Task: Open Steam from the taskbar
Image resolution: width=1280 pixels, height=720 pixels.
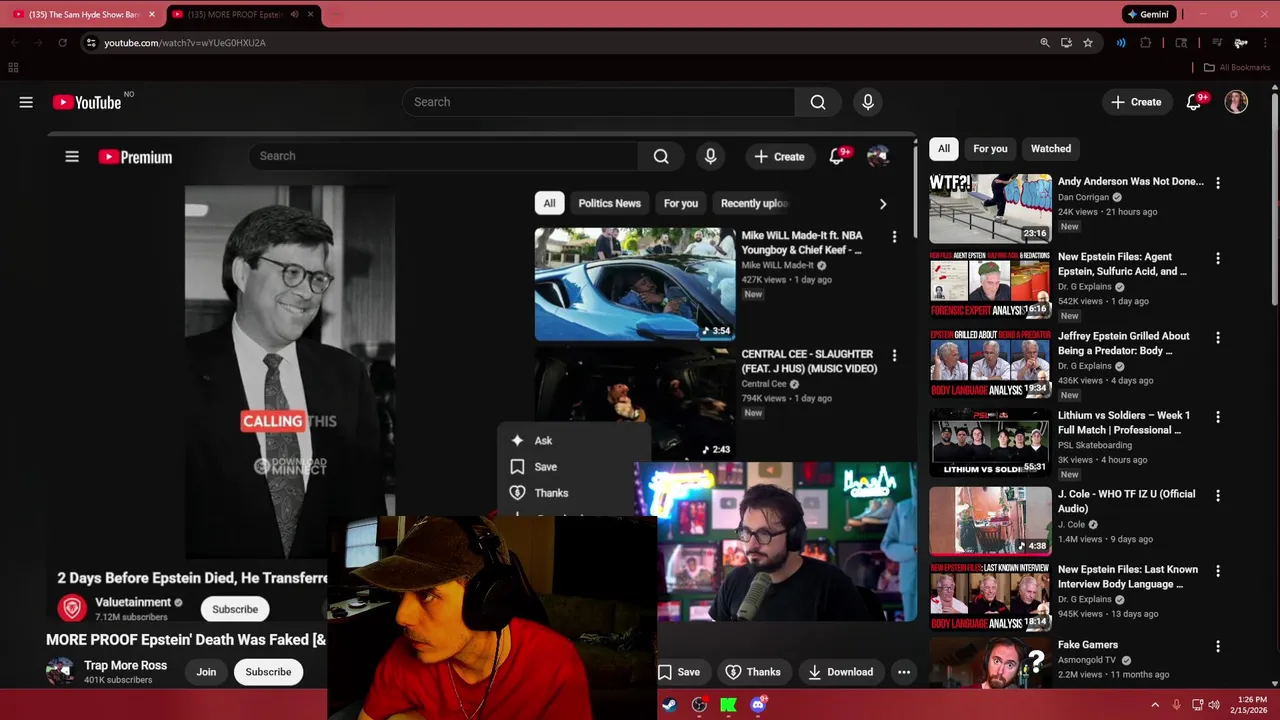Action: coord(669,705)
